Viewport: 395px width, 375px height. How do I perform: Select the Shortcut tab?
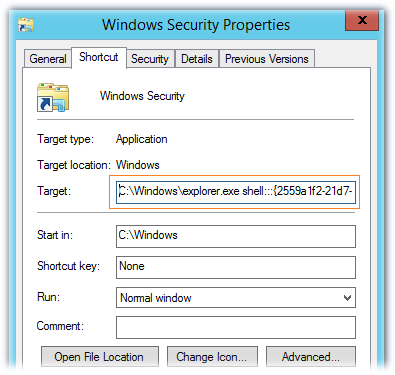coord(99,57)
